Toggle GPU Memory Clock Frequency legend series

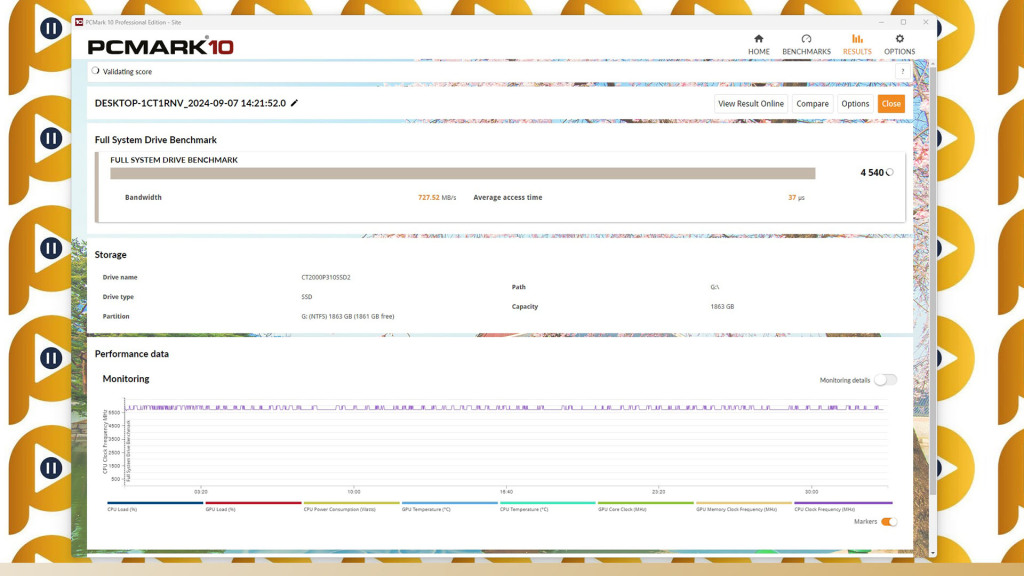[744, 507]
